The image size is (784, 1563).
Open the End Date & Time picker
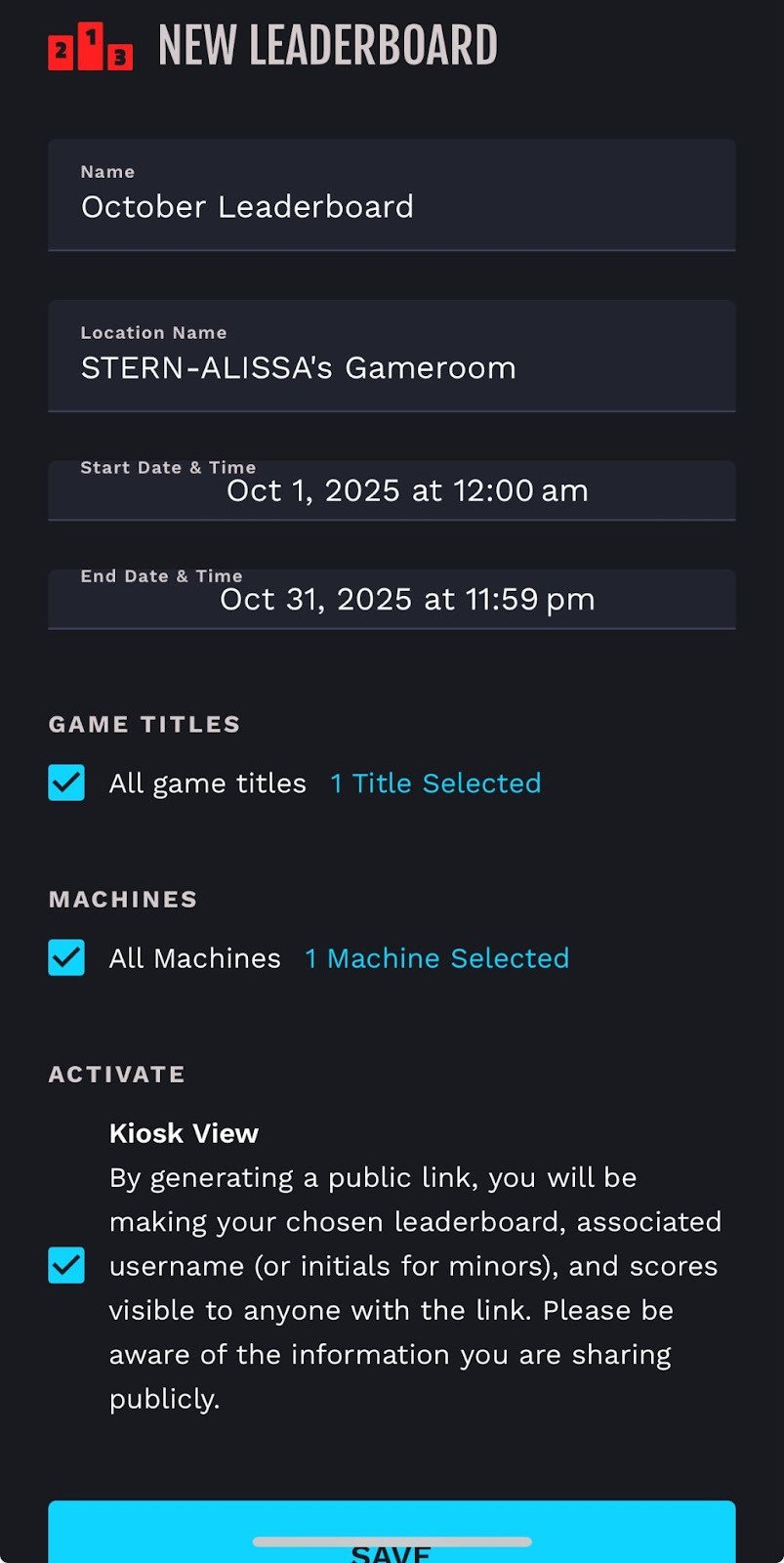(391, 598)
